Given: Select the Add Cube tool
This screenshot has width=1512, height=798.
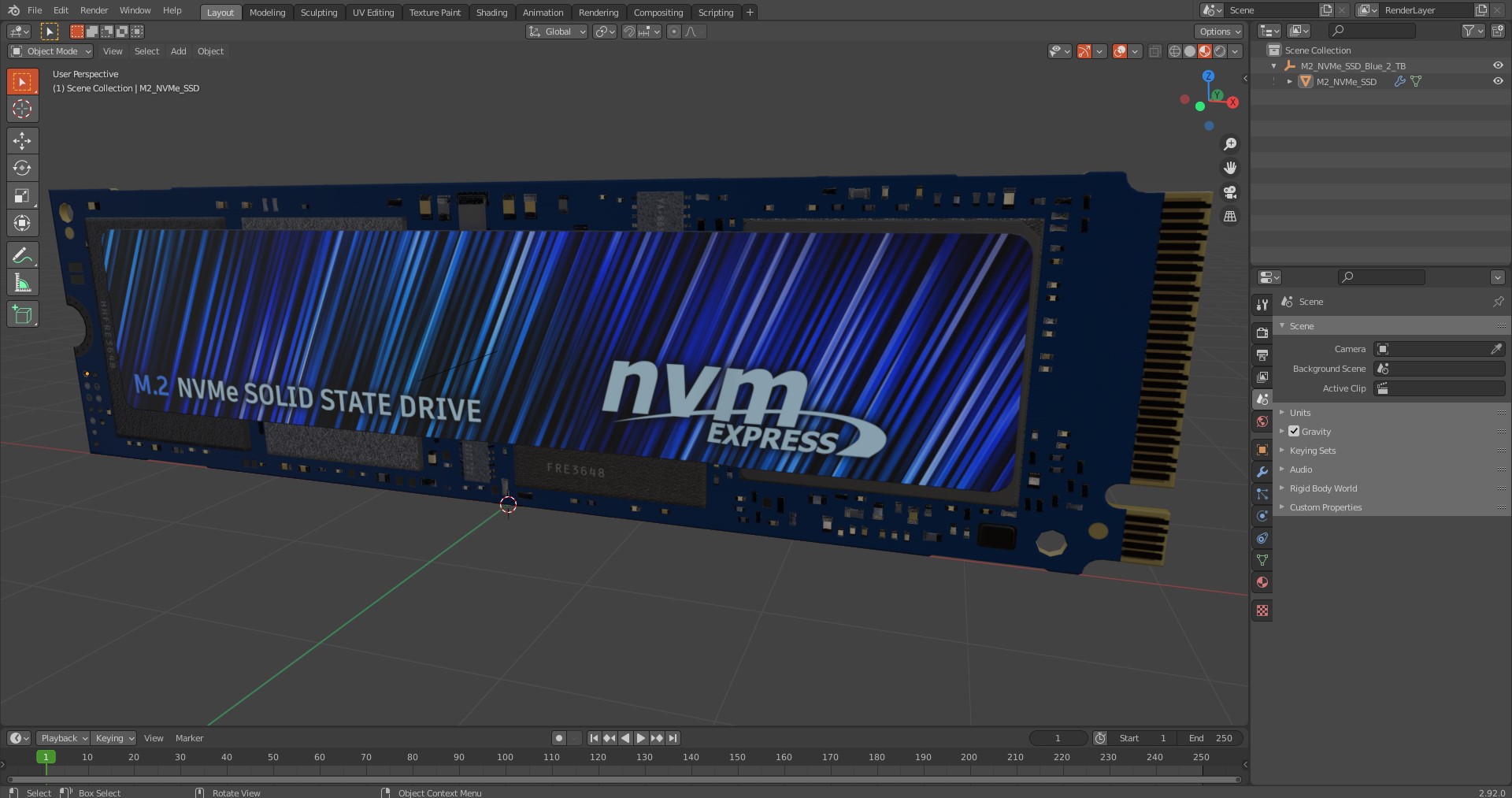Looking at the screenshot, I should pos(22,314).
